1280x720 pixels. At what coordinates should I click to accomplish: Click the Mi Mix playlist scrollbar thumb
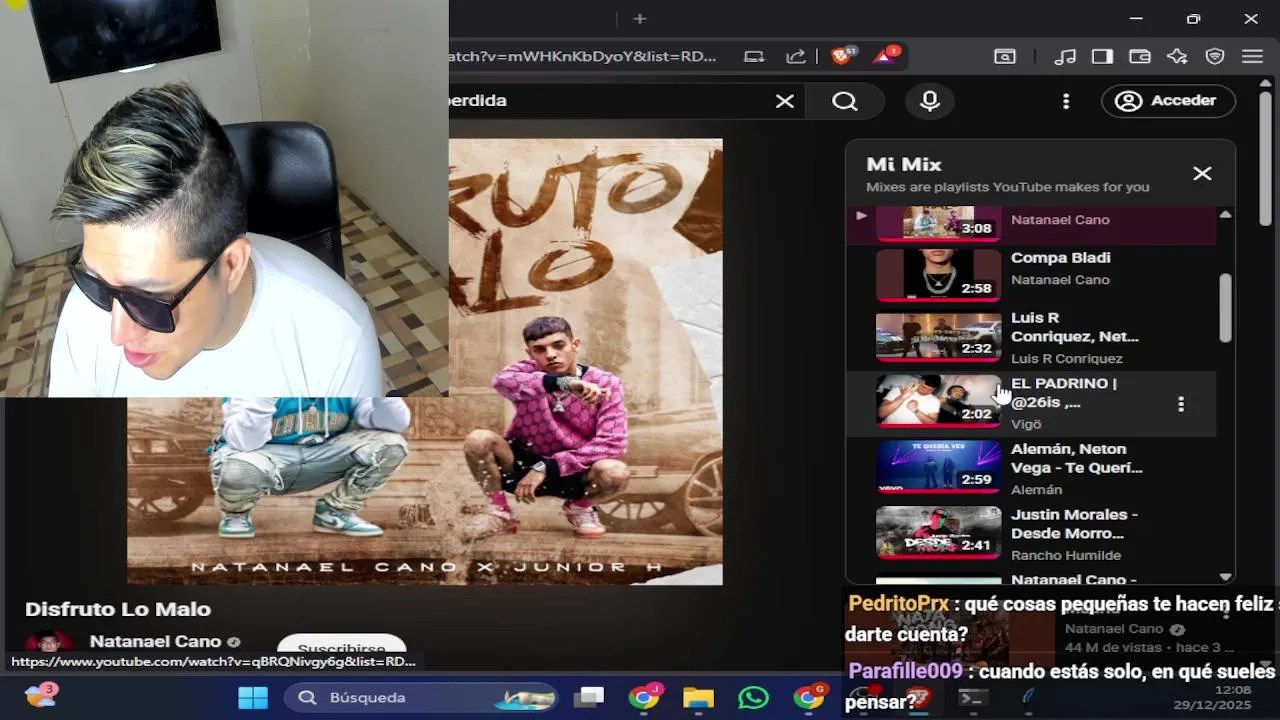click(x=1225, y=308)
